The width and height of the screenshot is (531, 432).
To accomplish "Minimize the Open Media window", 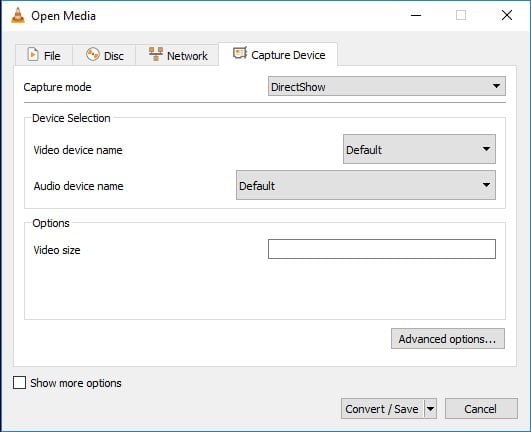I will [x=416, y=15].
